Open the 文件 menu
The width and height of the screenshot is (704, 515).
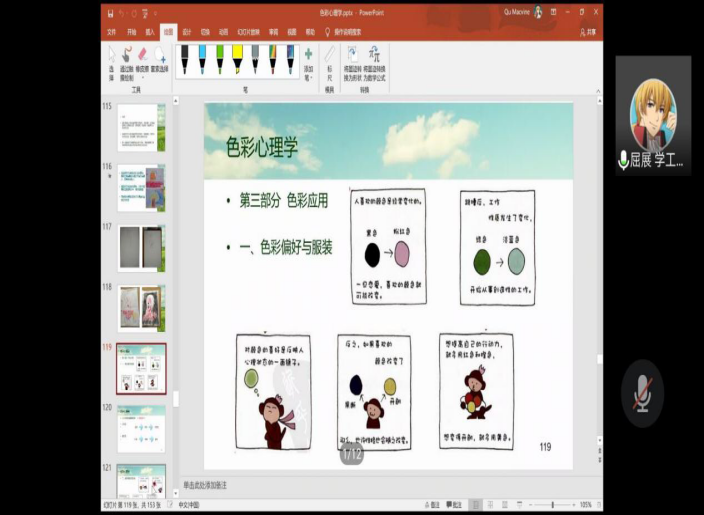111,32
